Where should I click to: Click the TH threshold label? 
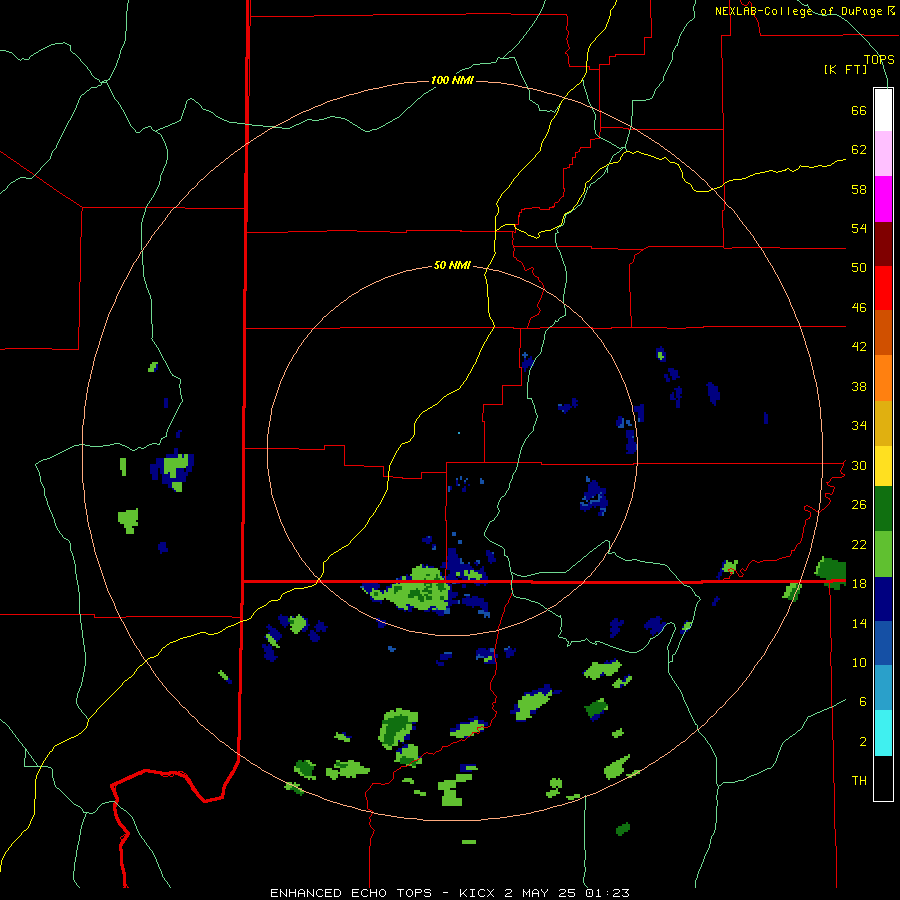pos(859,780)
